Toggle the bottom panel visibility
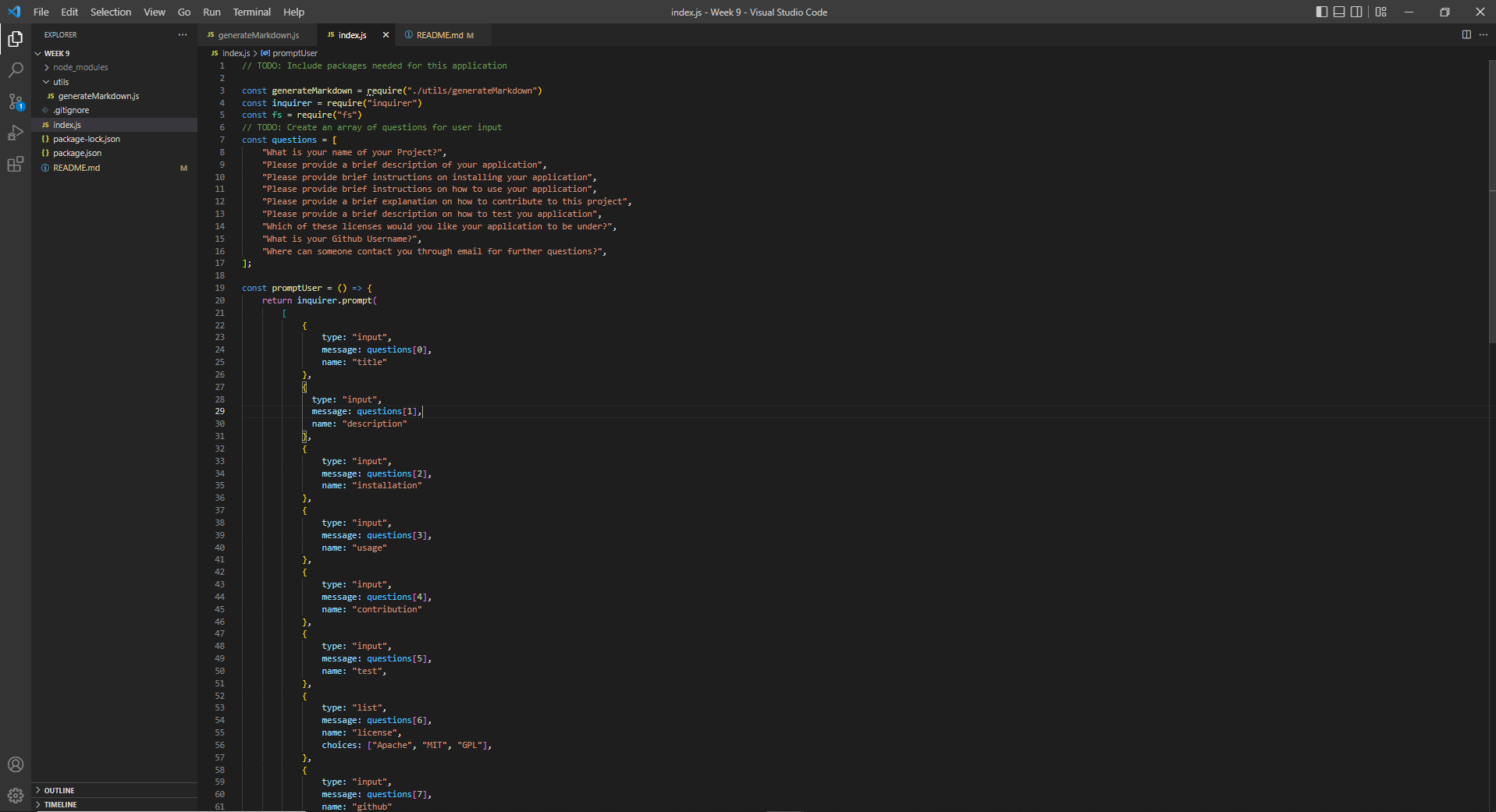 (1338, 12)
